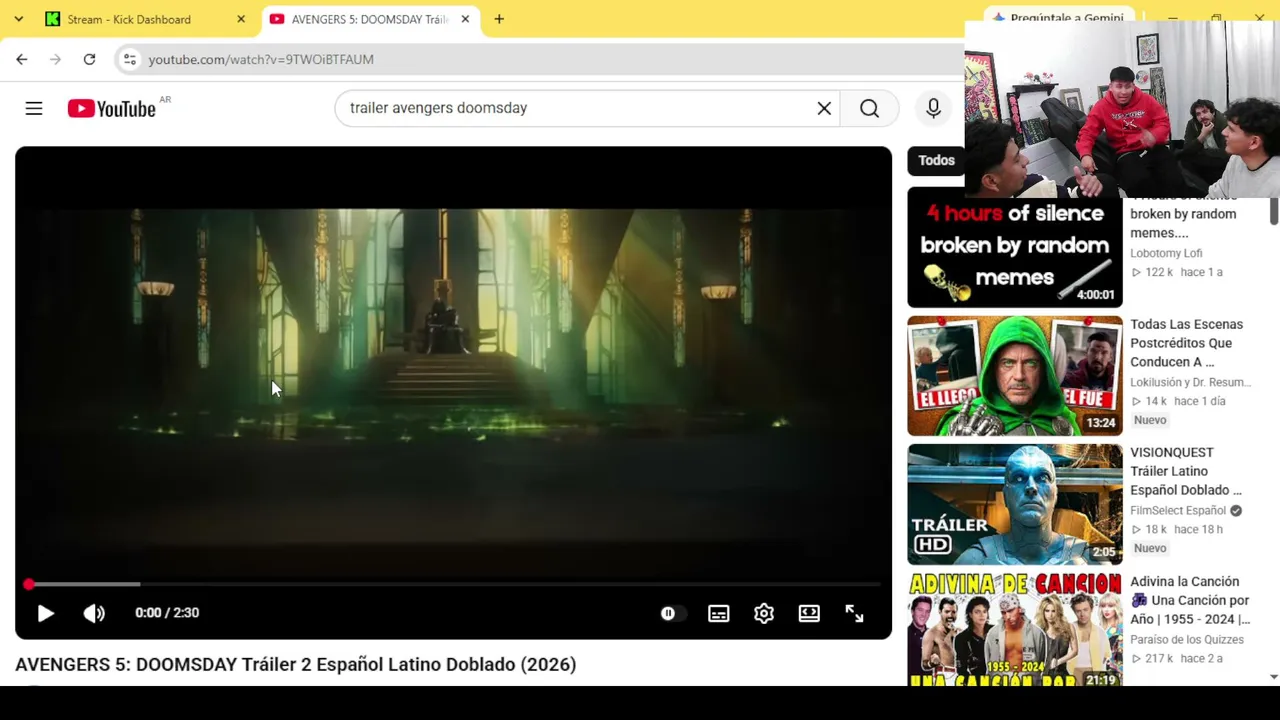Visit the Lobotomy Lofi channel
The image size is (1280, 720).
pos(1166,253)
